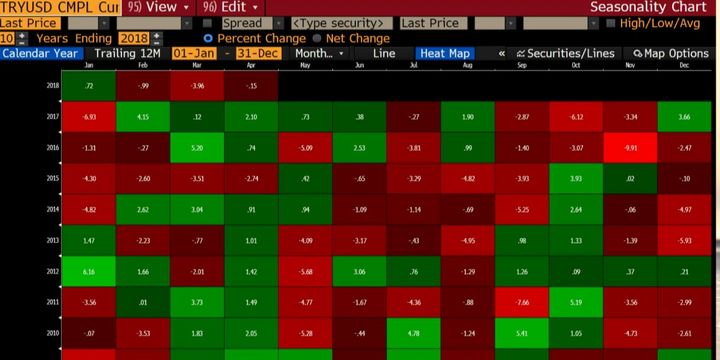Screen dimensions: 720x360
Task: Click the 2017 row label
Action: pos(52,117)
